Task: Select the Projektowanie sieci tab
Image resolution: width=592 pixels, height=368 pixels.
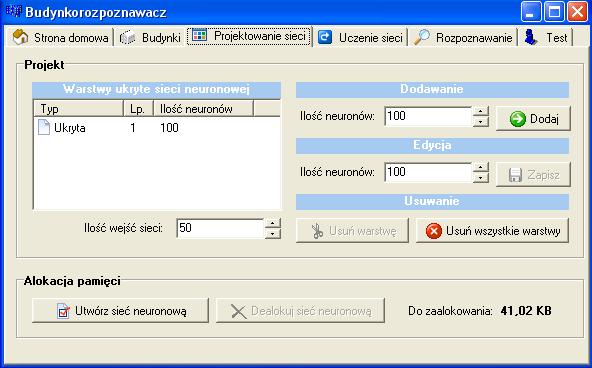Action: 249,36
